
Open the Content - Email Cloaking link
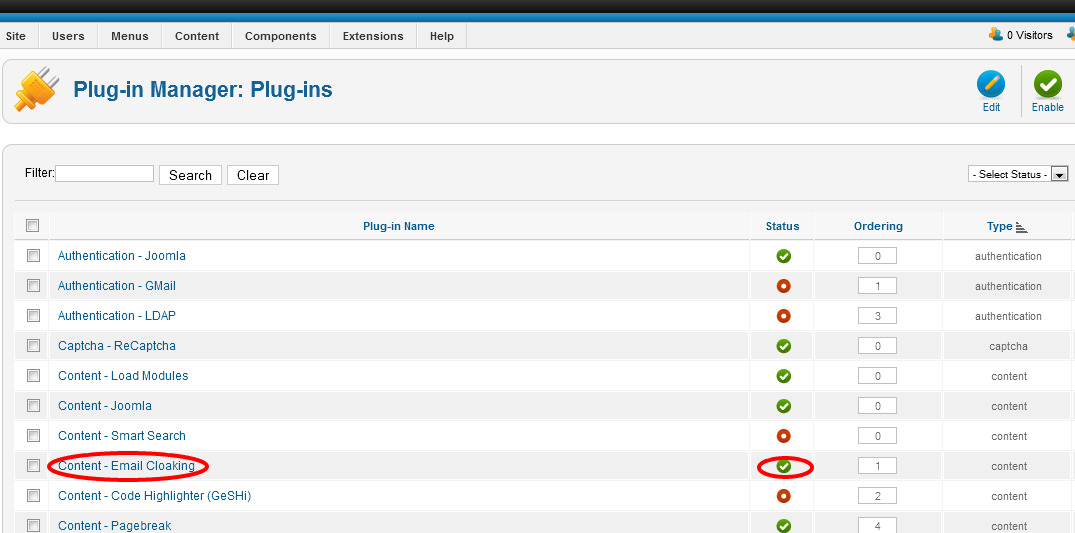point(126,466)
